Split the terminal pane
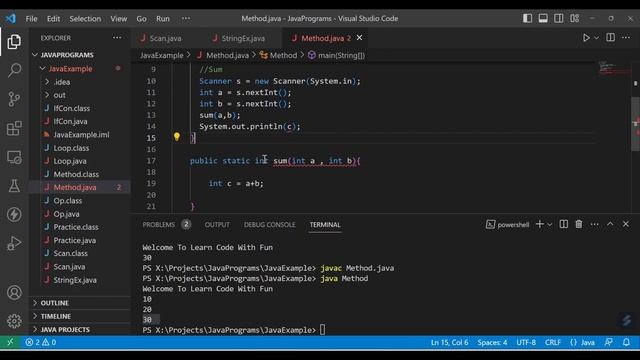640x360 pixels. pos(564,224)
